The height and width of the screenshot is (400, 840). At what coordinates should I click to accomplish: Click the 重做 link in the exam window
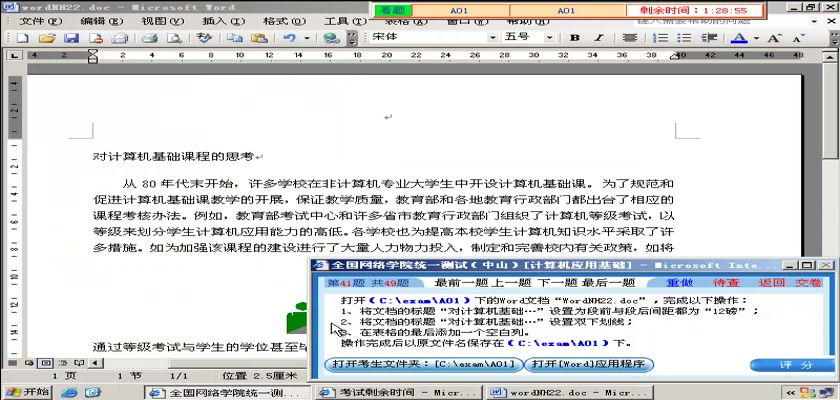(x=680, y=283)
